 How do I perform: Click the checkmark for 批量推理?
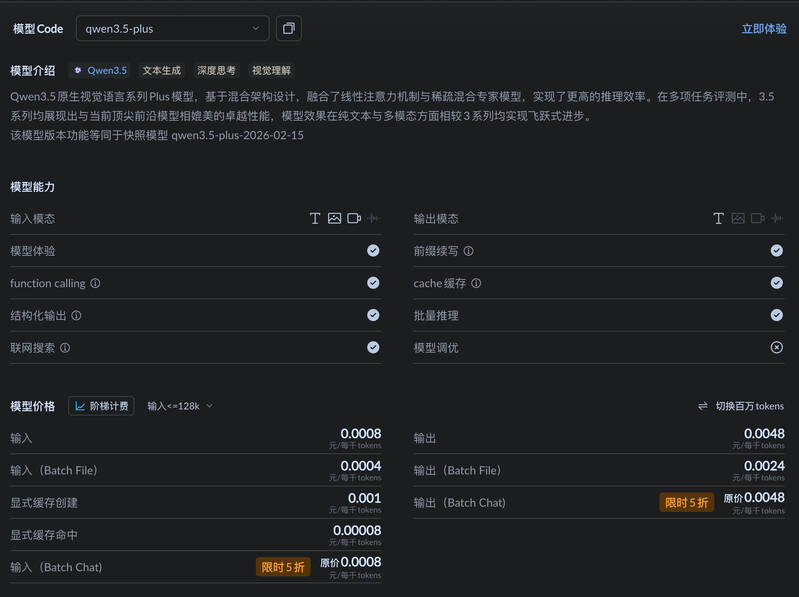(776, 315)
